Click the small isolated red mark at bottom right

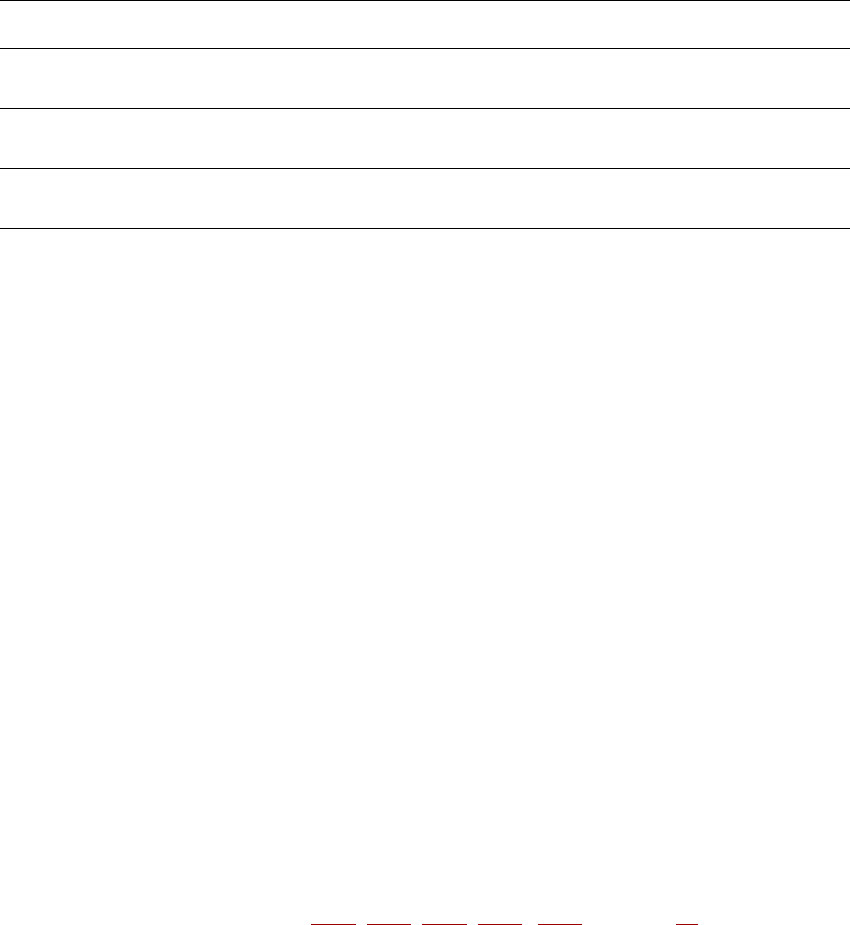click(x=687, y=924)
